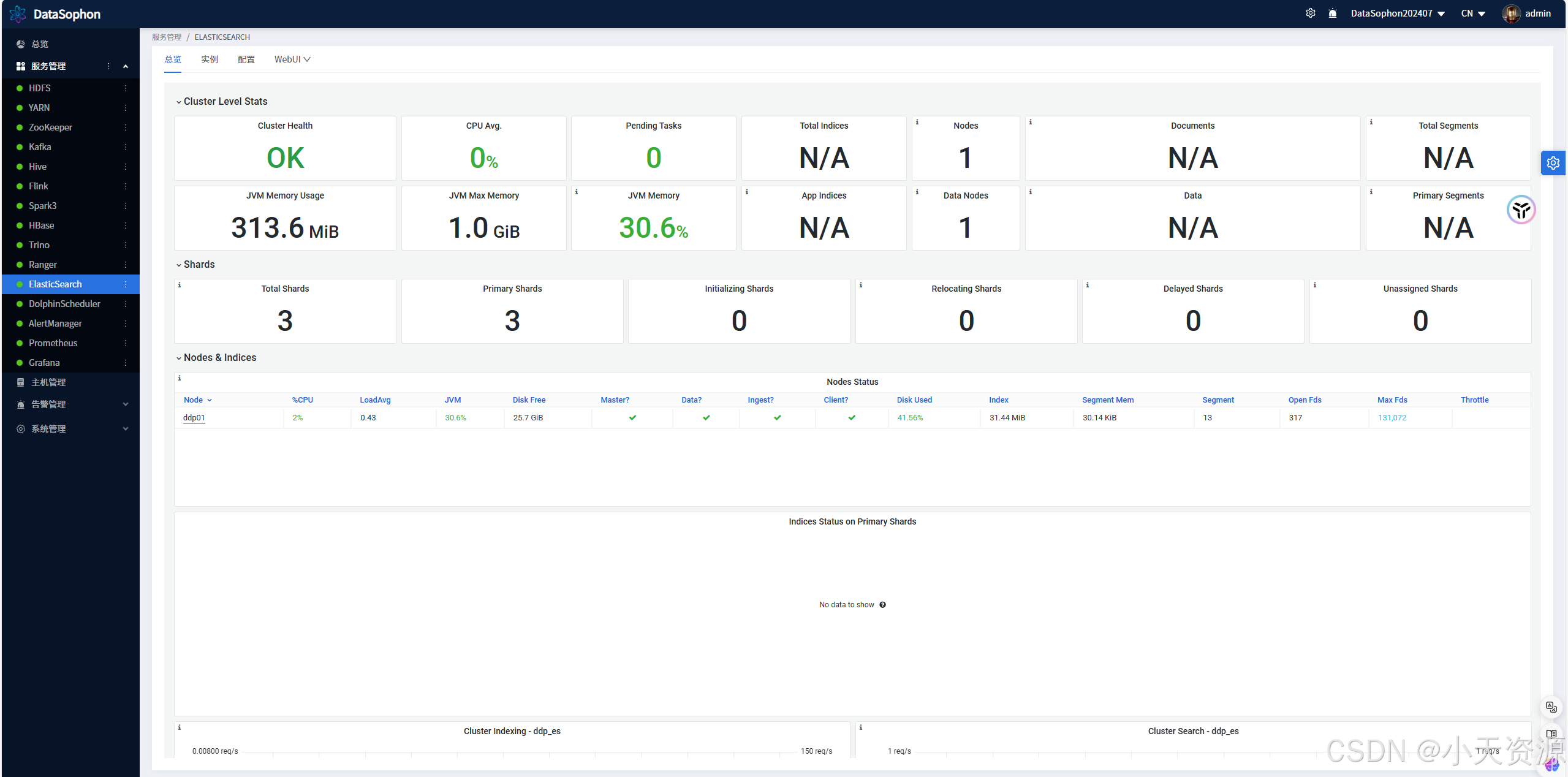Image resolution: width=1568 pixels, height=777 pixels.
Task: Open the 服务管理 options dots
Action: click(x=108, y=66)
